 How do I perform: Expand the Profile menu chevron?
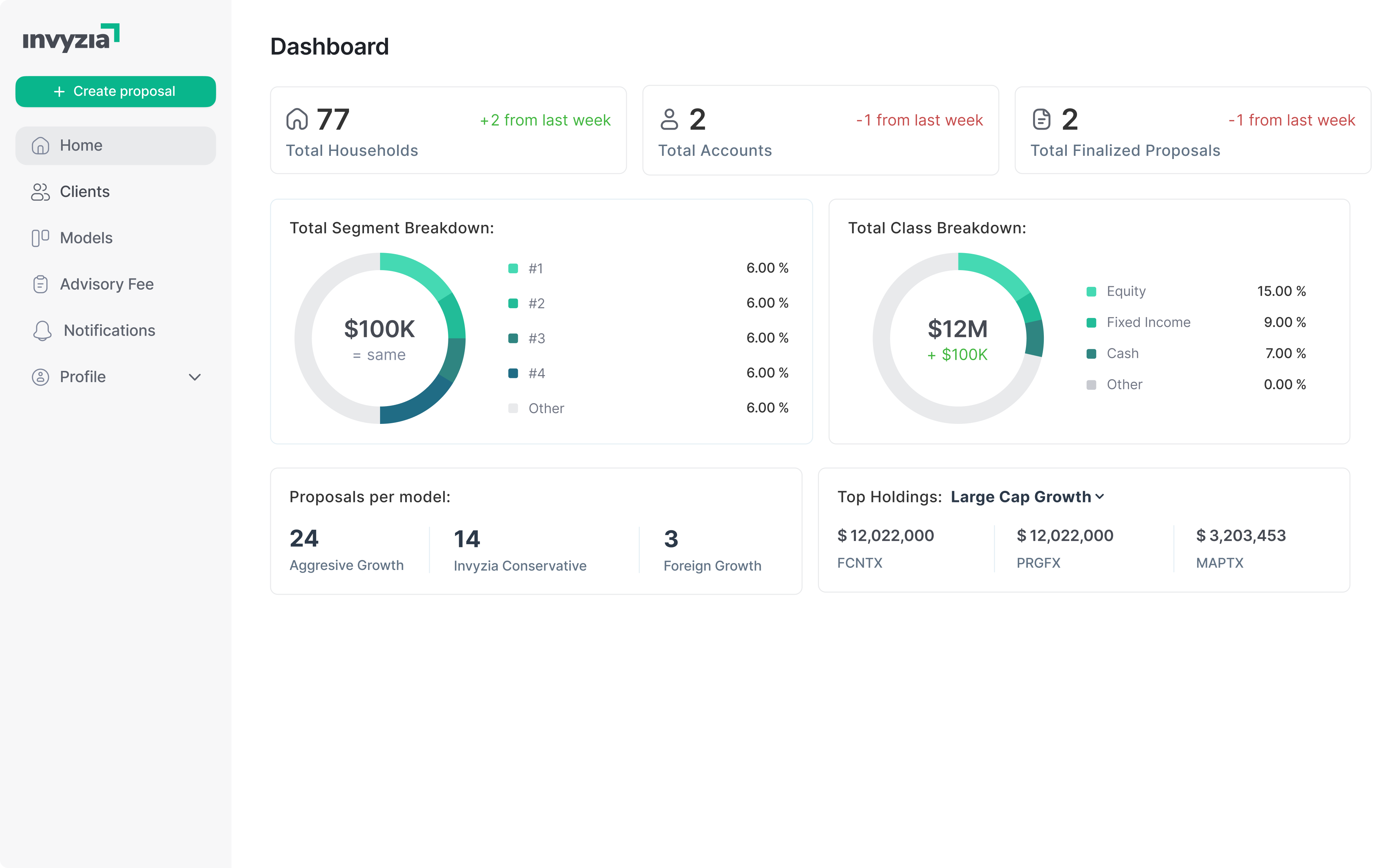[x=195, y=377]
